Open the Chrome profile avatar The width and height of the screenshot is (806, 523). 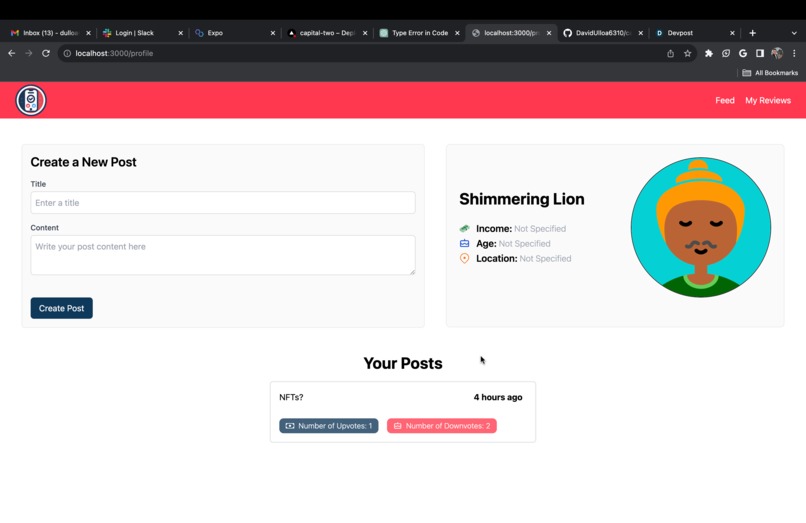point(777,53)
